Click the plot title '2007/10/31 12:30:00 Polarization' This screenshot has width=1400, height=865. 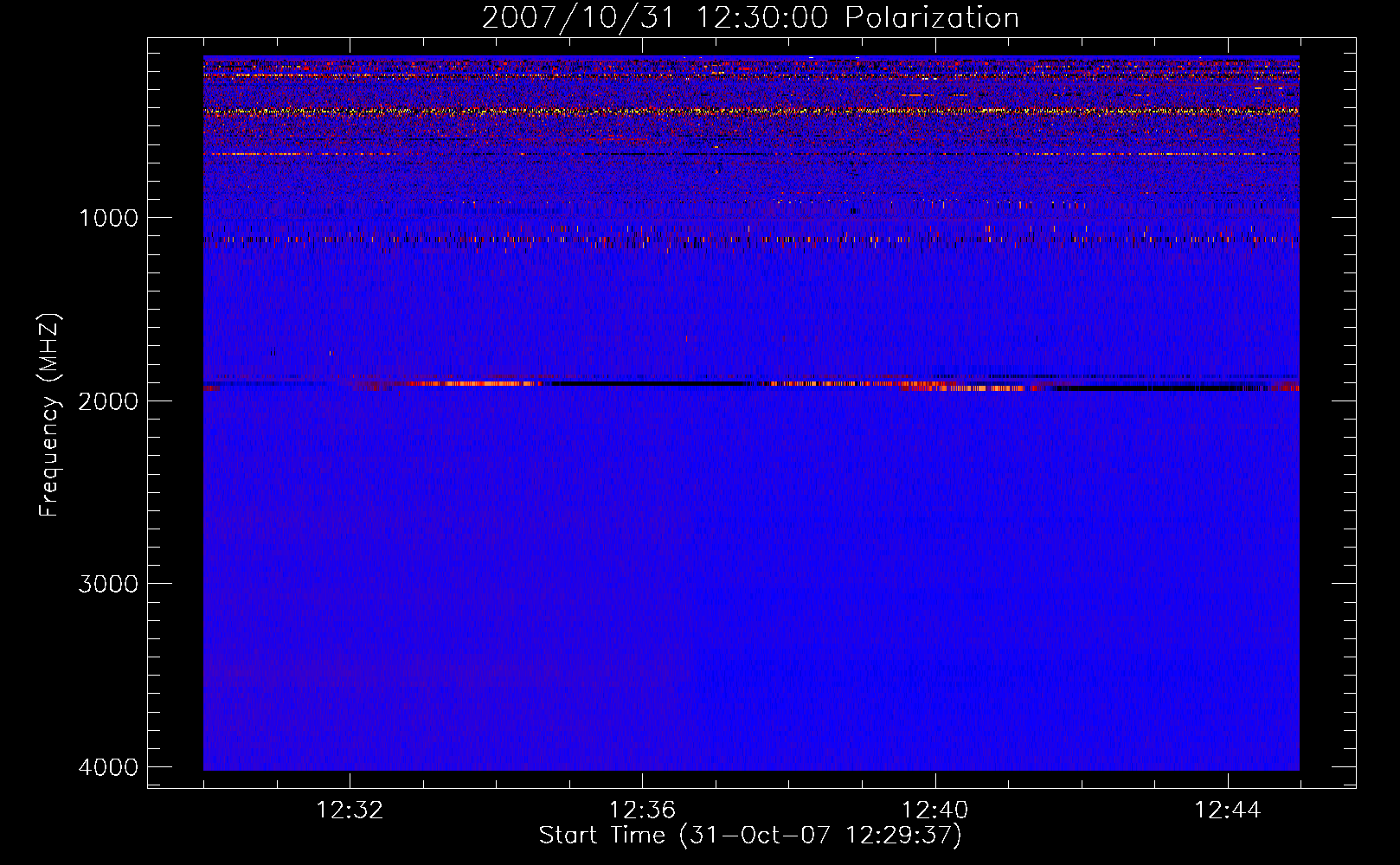(750, 17)
